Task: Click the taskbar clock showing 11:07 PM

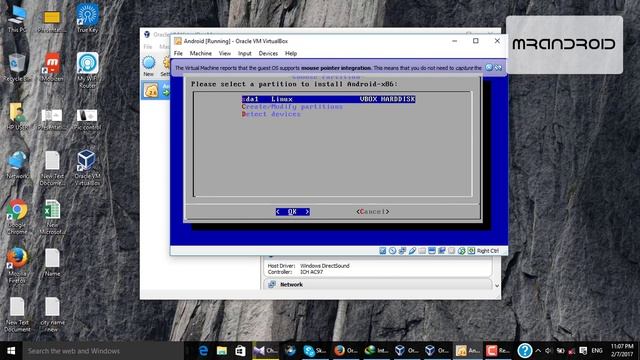Action: [x=622, y=351]
